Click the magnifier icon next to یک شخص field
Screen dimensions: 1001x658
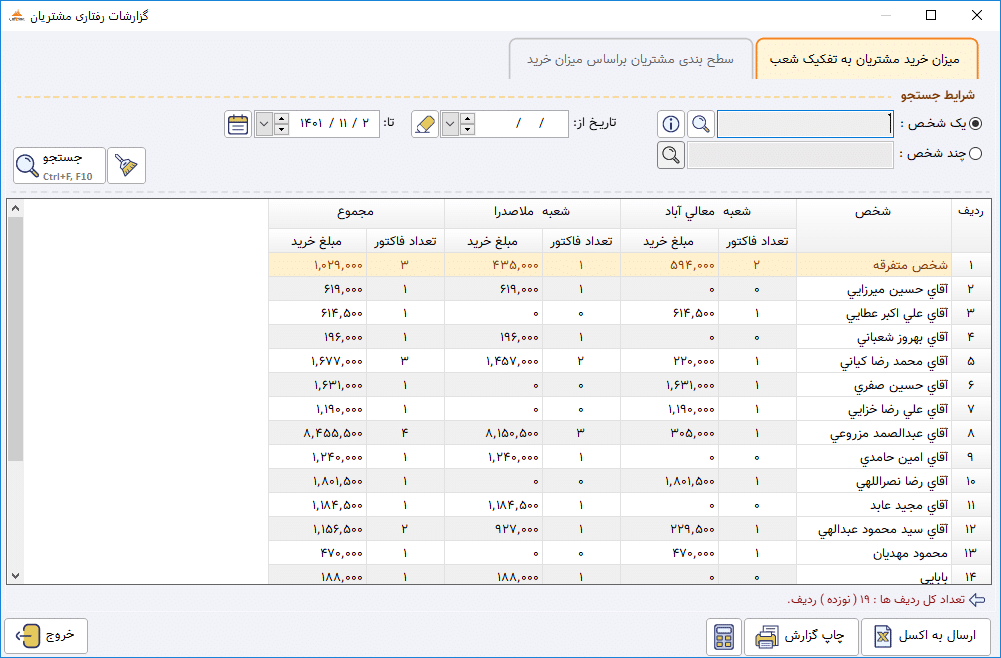pos(701,124)
